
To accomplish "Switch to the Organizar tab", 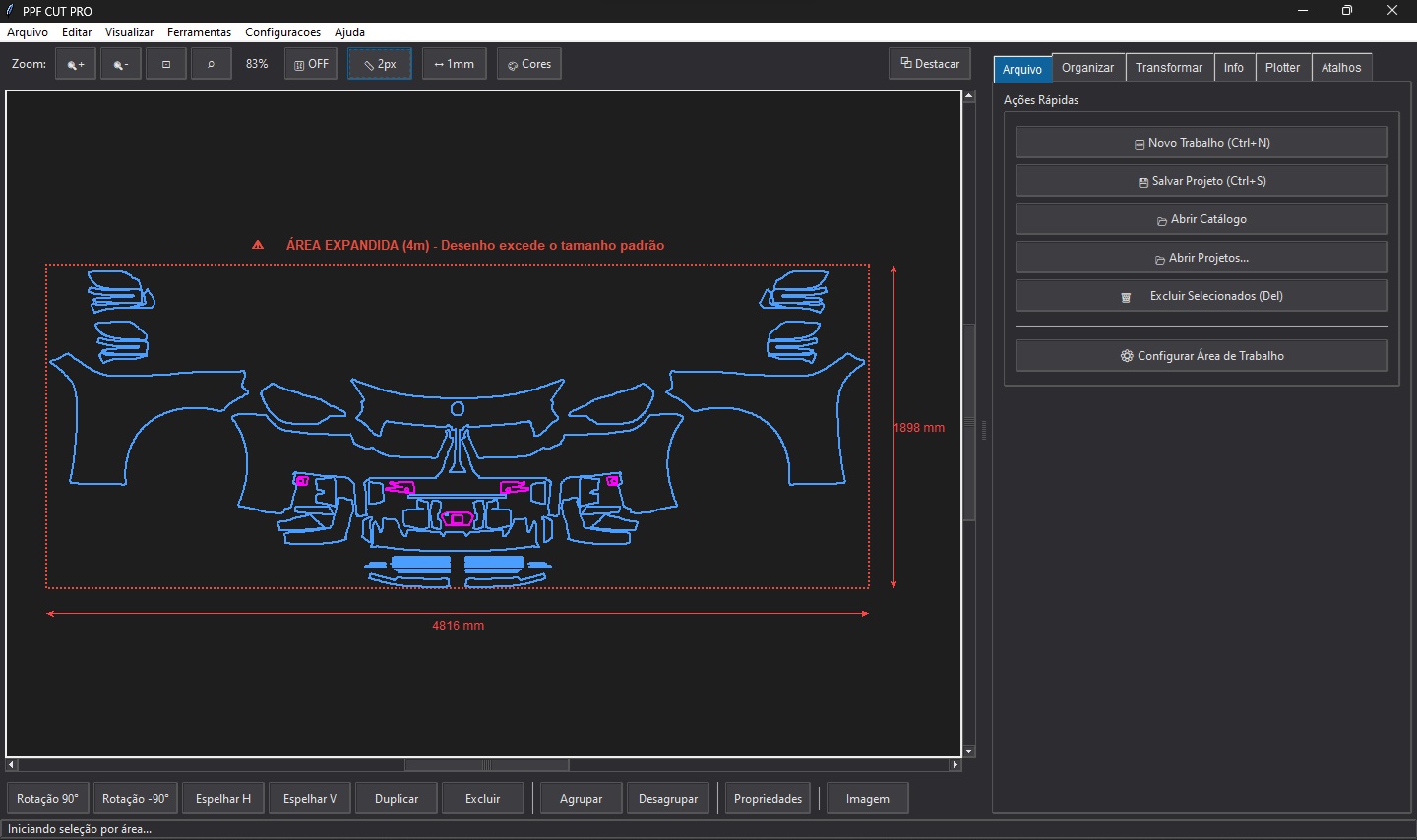I will (1087, 68).
